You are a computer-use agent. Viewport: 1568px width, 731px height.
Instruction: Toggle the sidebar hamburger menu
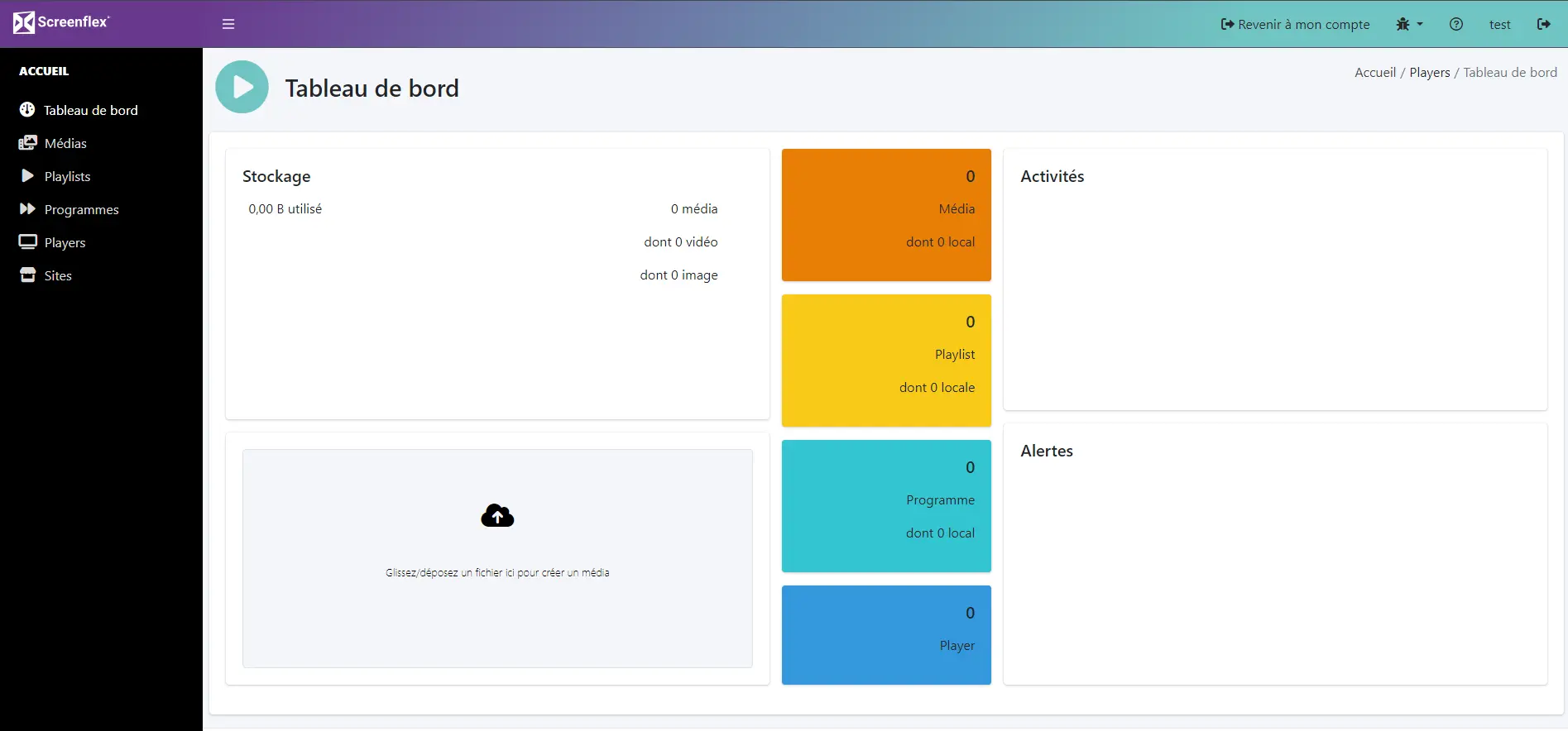[x=228, y=24]
